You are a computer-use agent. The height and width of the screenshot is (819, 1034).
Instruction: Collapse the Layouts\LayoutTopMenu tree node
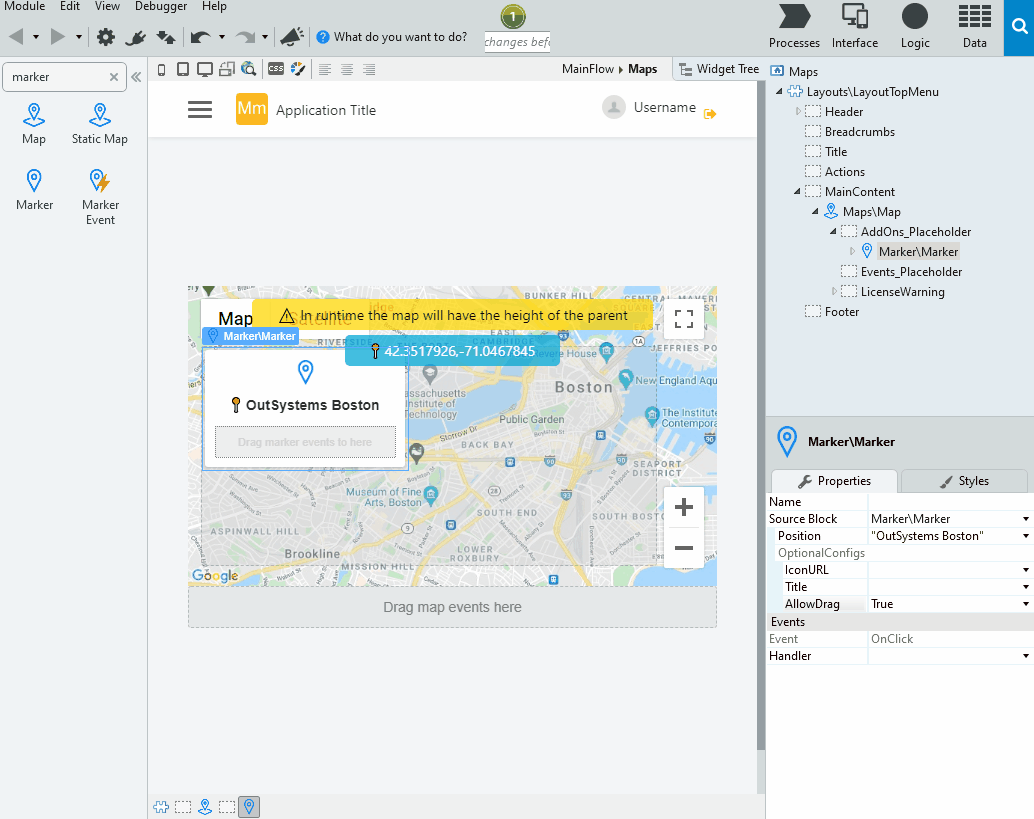coord(779,92)
